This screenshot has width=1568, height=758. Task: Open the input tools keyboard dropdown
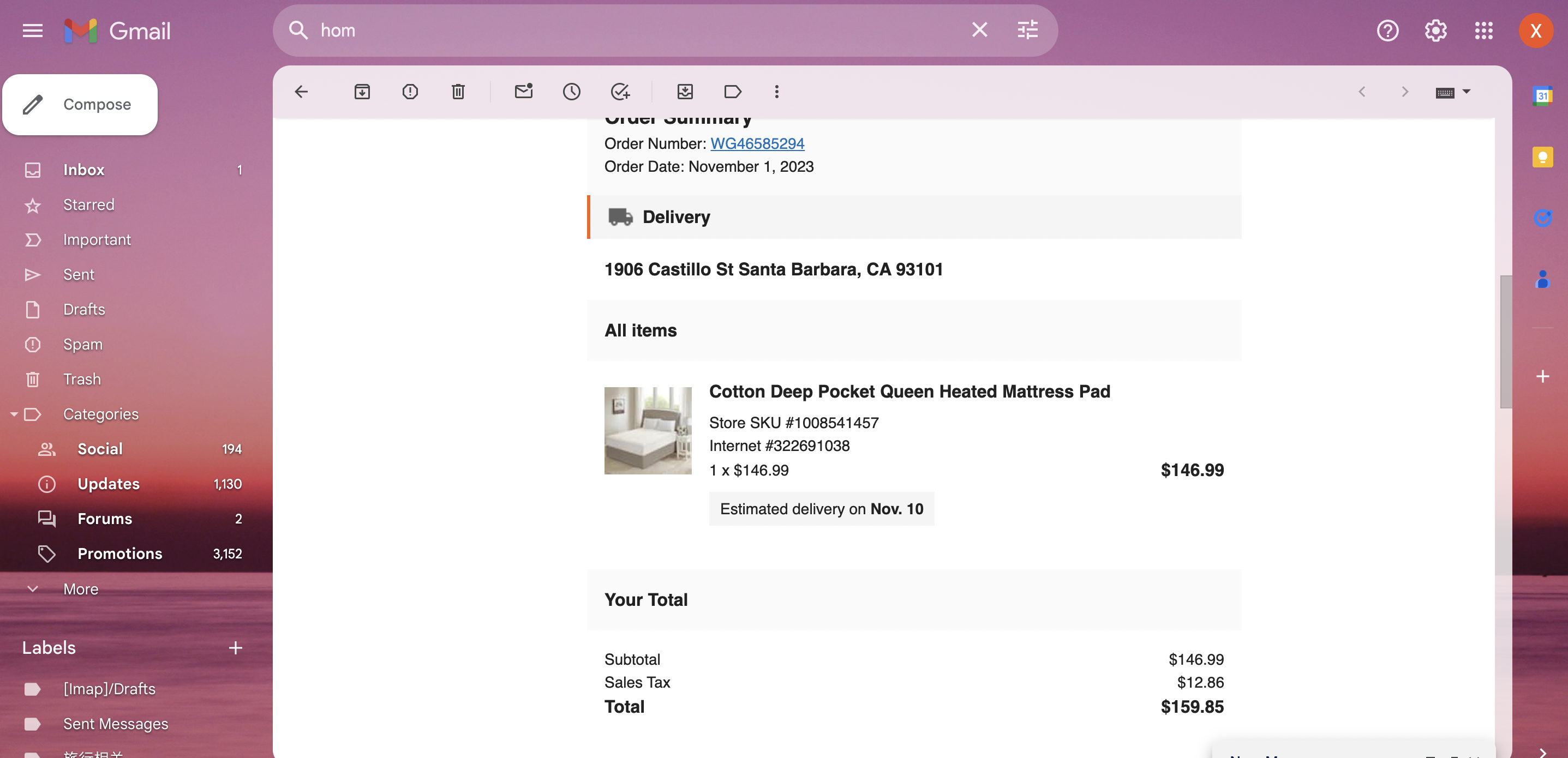point(1452,92)
